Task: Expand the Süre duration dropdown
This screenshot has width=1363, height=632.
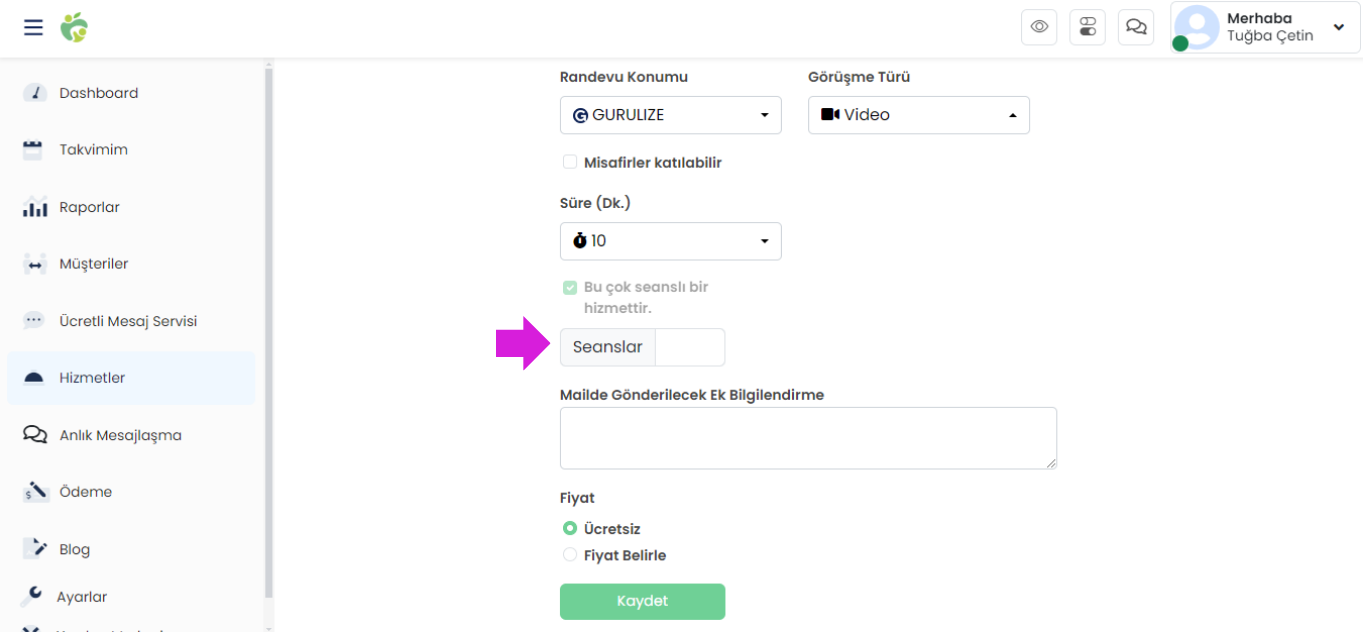Action: point(671,241)
